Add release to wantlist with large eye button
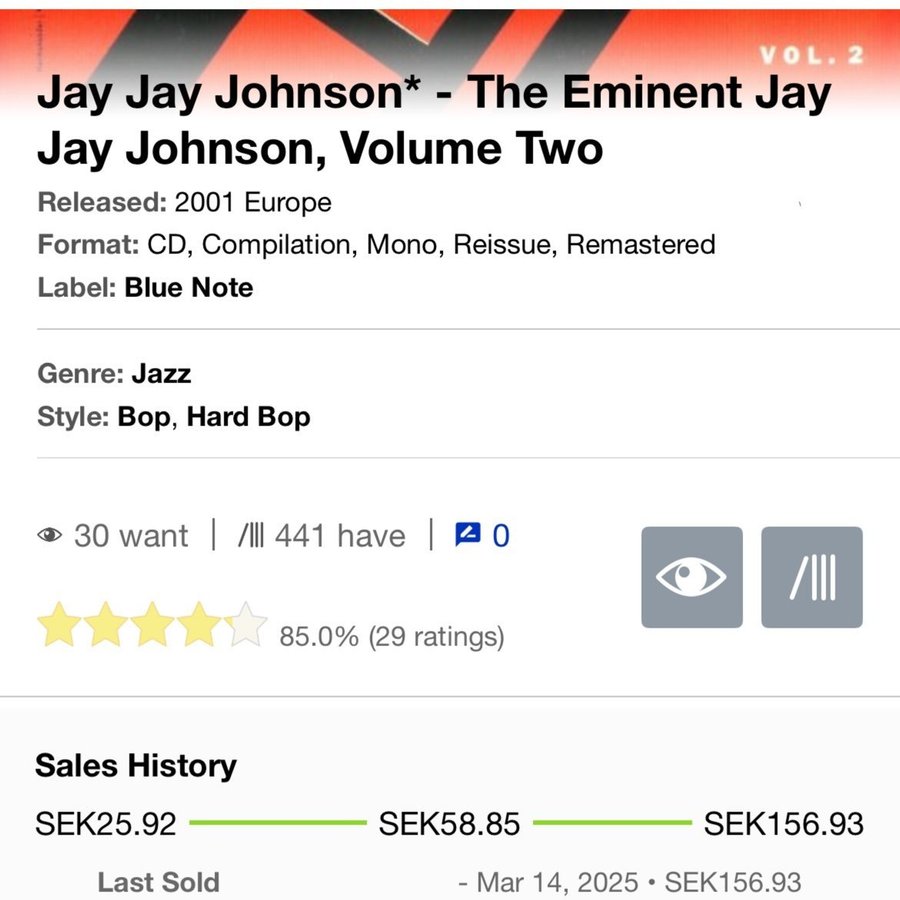900x900 pixels. click(x=691, y=577)
